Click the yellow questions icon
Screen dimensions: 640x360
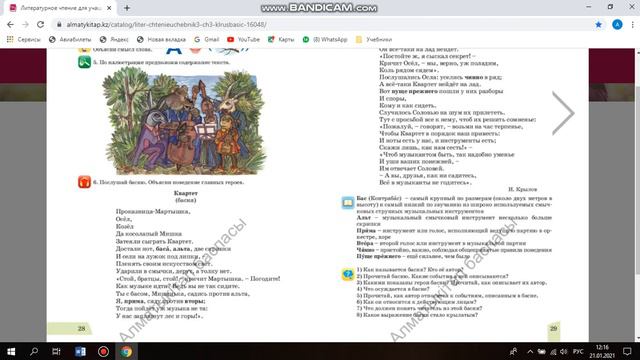[x=348, y=274]
